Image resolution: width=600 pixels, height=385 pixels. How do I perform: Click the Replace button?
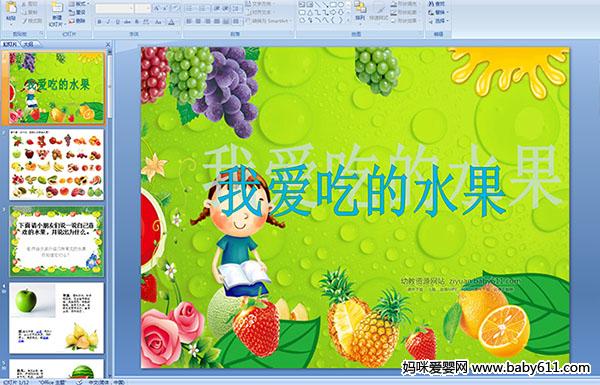(x=437, y=13)
